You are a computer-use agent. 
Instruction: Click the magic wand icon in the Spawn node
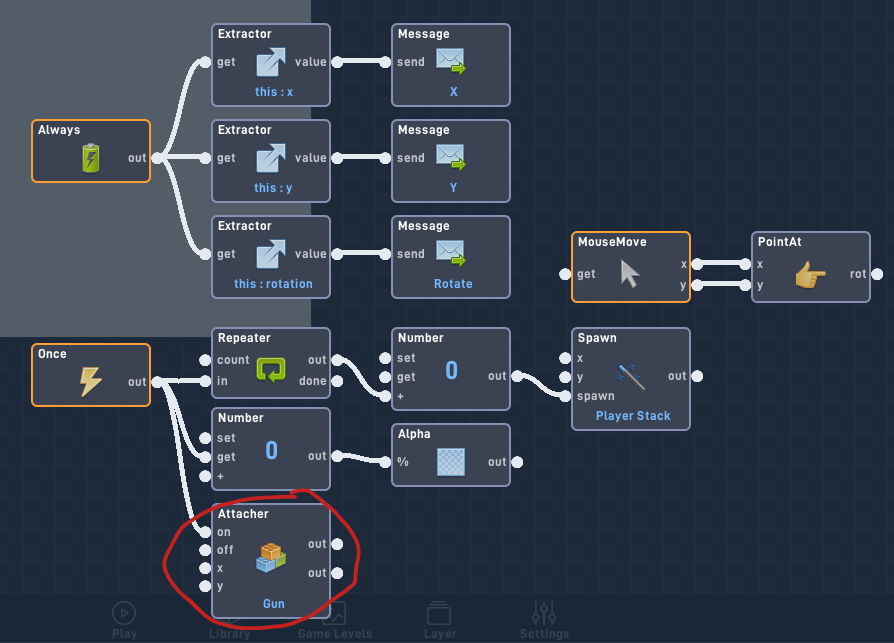coord(631,377)
